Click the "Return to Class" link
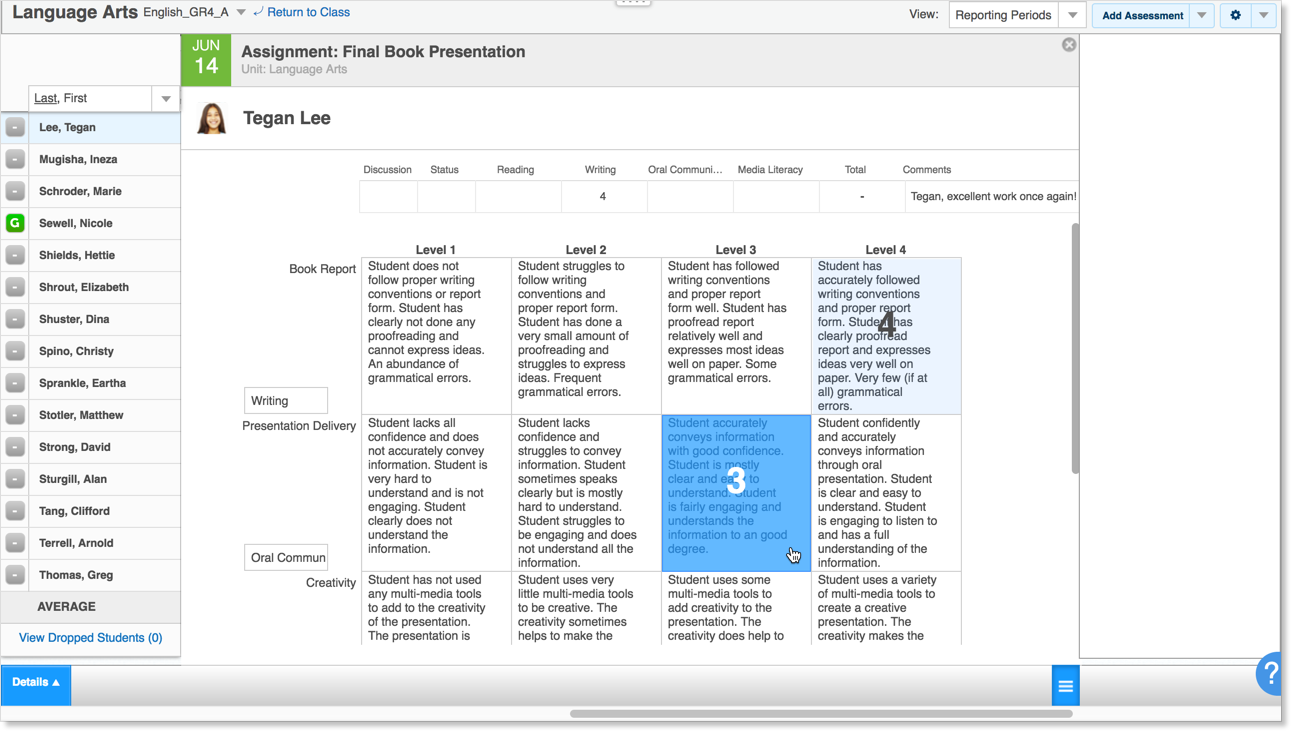This screenshot has height=732, width=1292. [310, 12]
